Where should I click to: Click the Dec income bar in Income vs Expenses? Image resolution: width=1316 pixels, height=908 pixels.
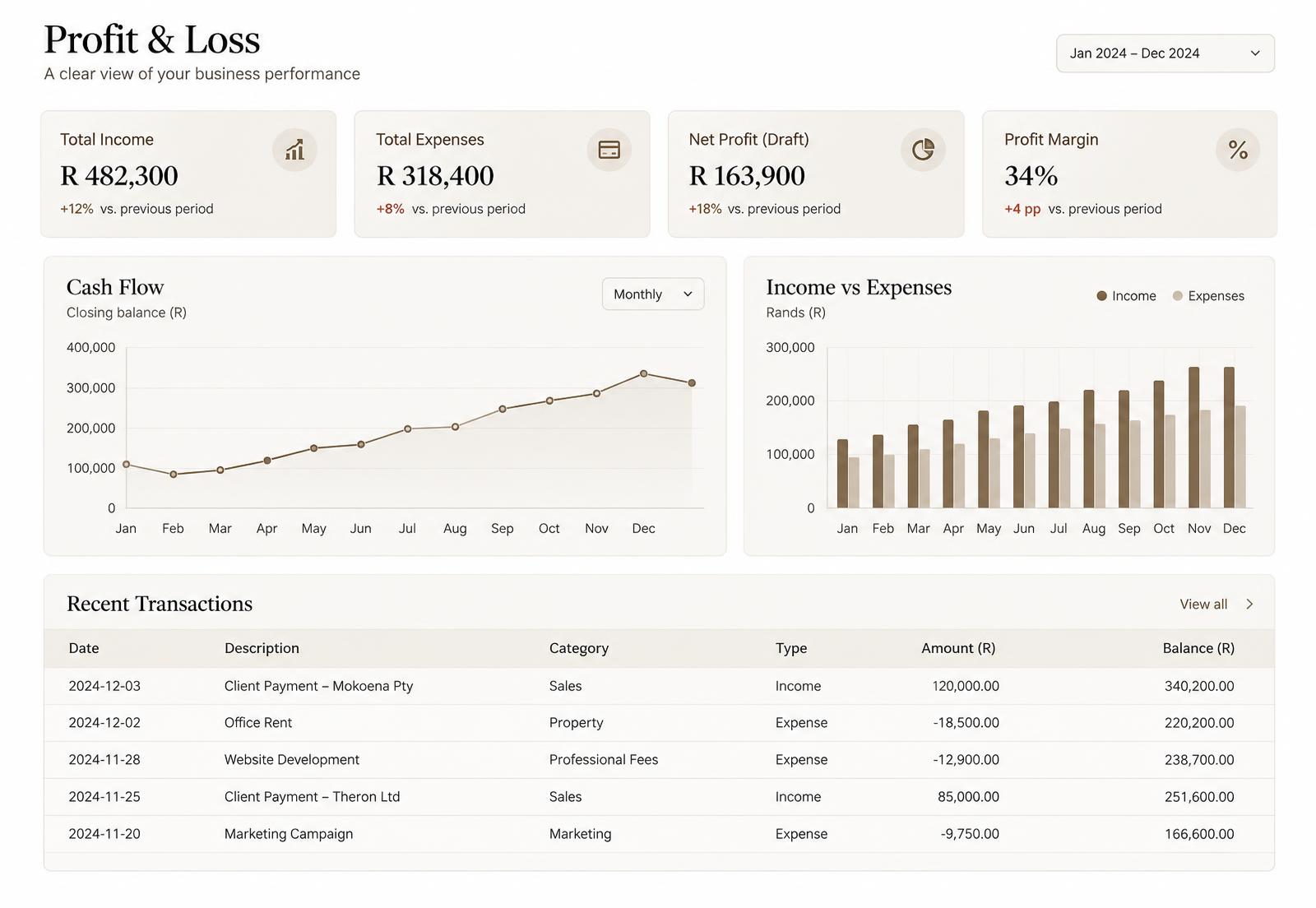pyautogui.click(x=1229, y=438)
